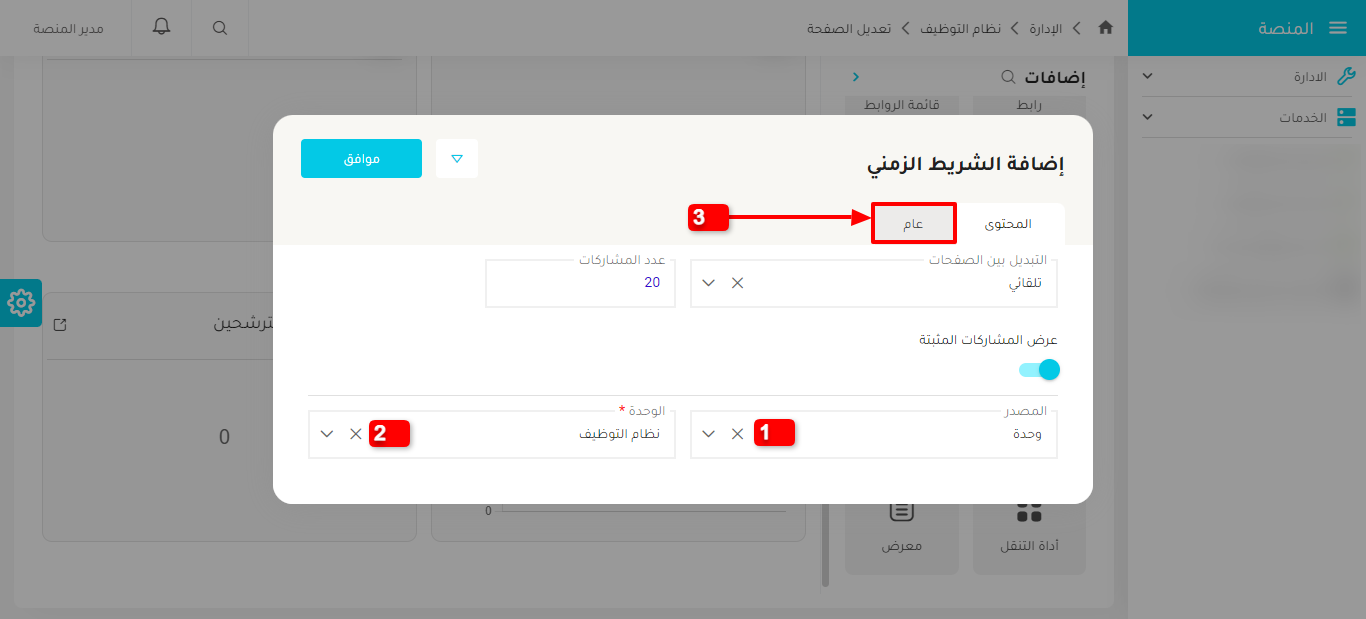This screenshot has width=1366, height=619.
Task: Open the notifications bell
Action: (161, 28)
